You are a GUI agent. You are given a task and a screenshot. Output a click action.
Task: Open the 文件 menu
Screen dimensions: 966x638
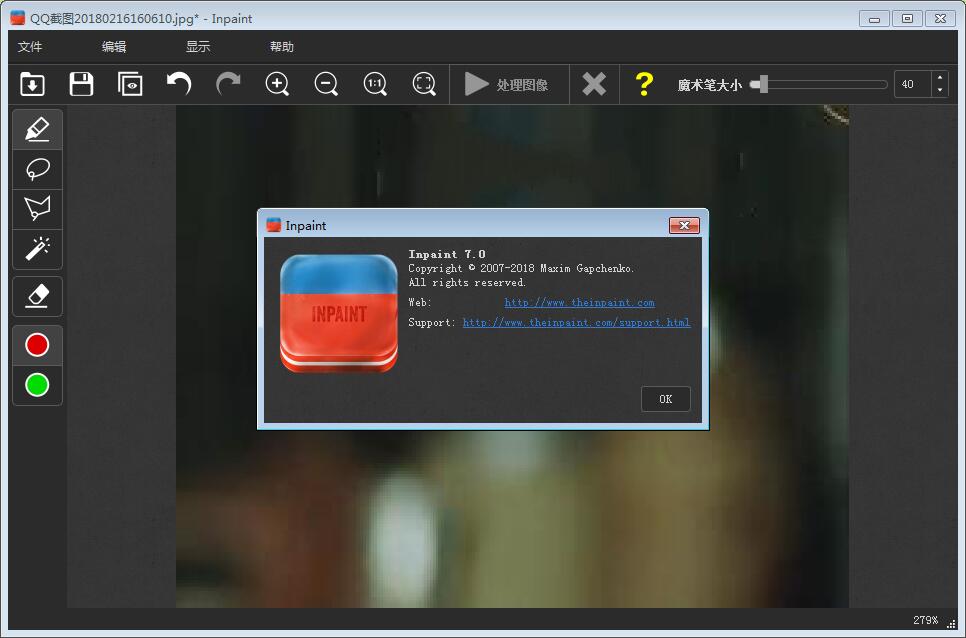click(30, 47)
